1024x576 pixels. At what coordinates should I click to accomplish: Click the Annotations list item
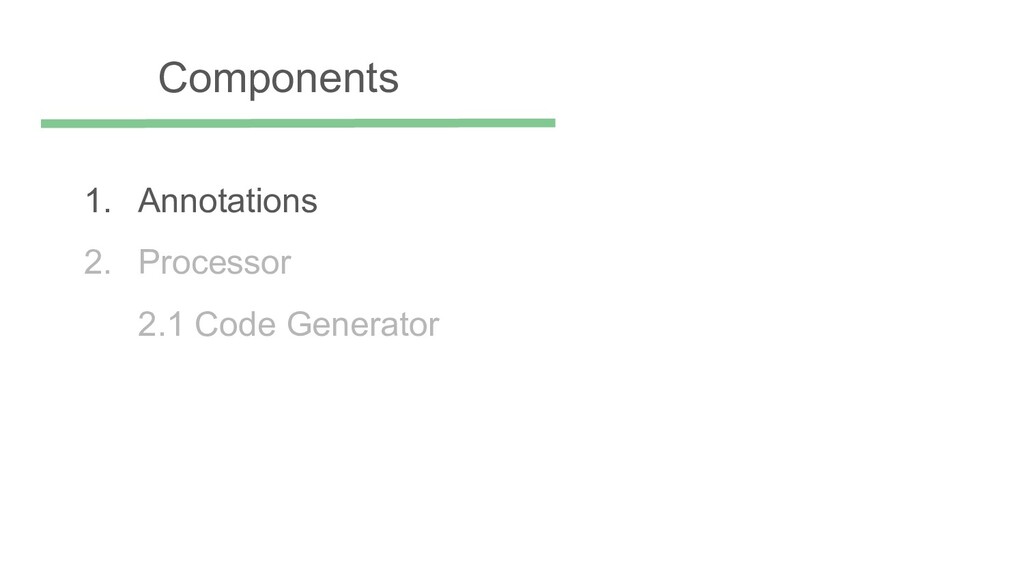pos(227,200)
